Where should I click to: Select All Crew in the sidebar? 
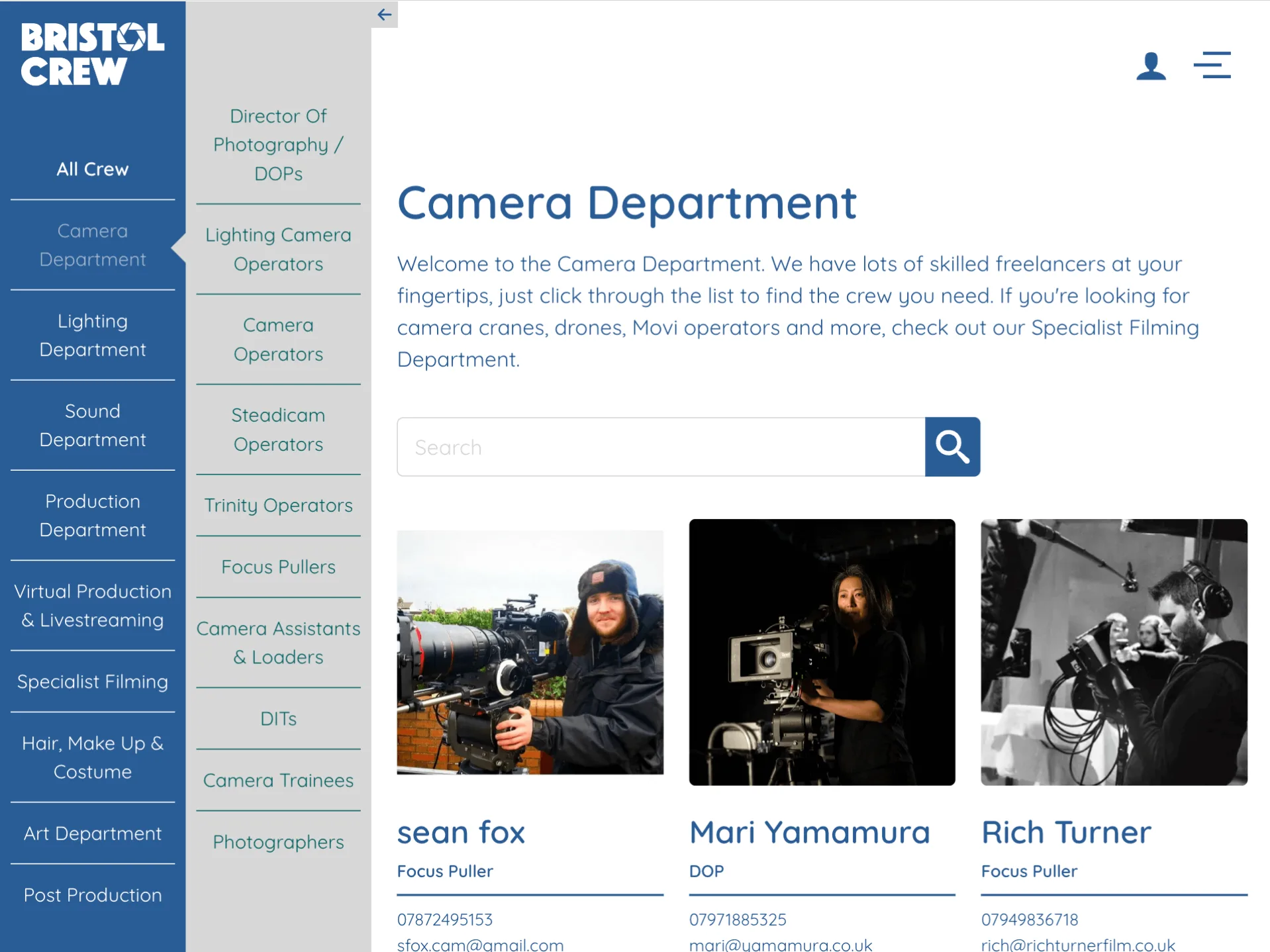click(x=92, y=169)
